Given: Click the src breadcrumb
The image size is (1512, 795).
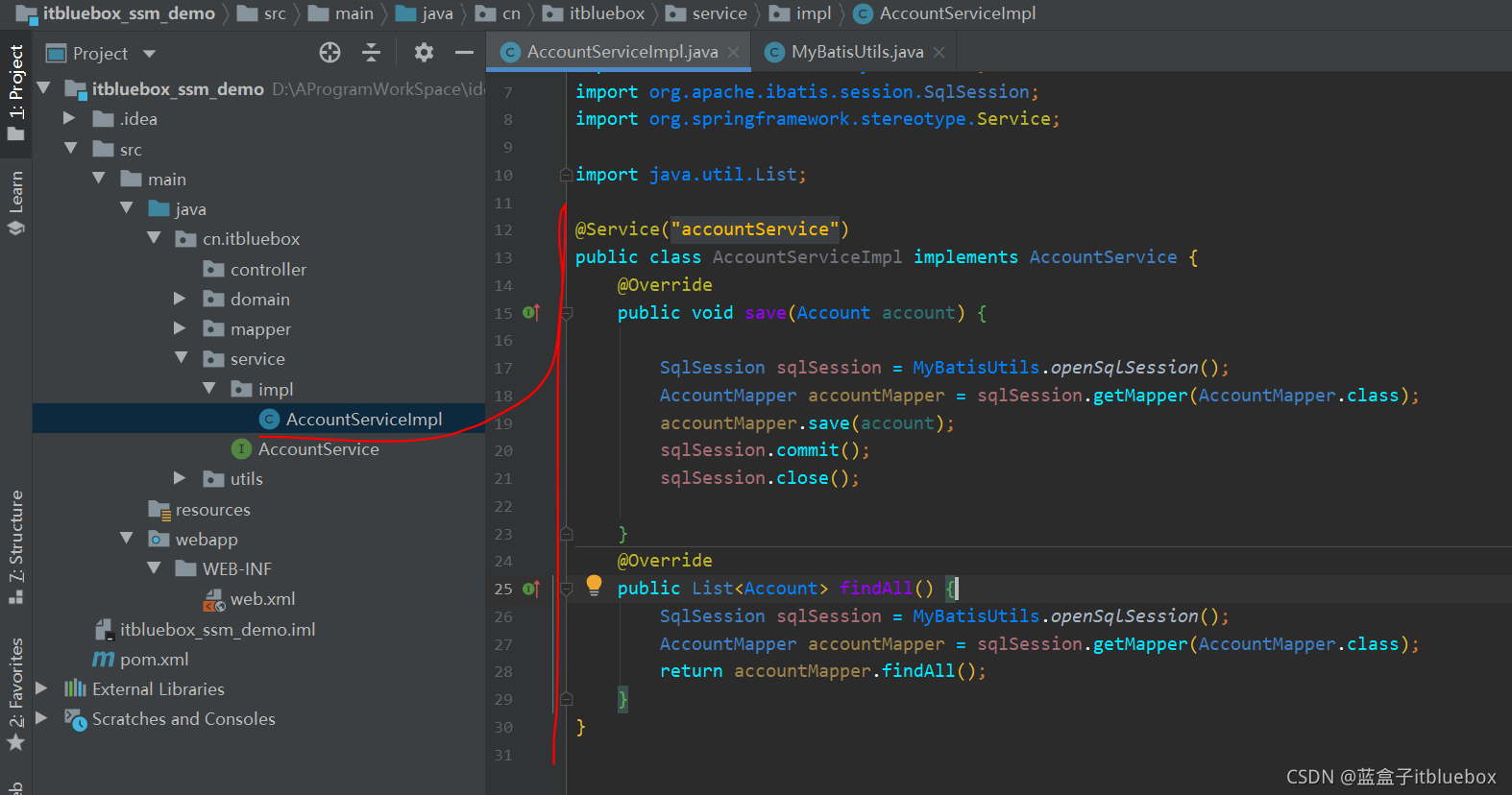Looking at the screenshot, I should [x=275, y=13].
